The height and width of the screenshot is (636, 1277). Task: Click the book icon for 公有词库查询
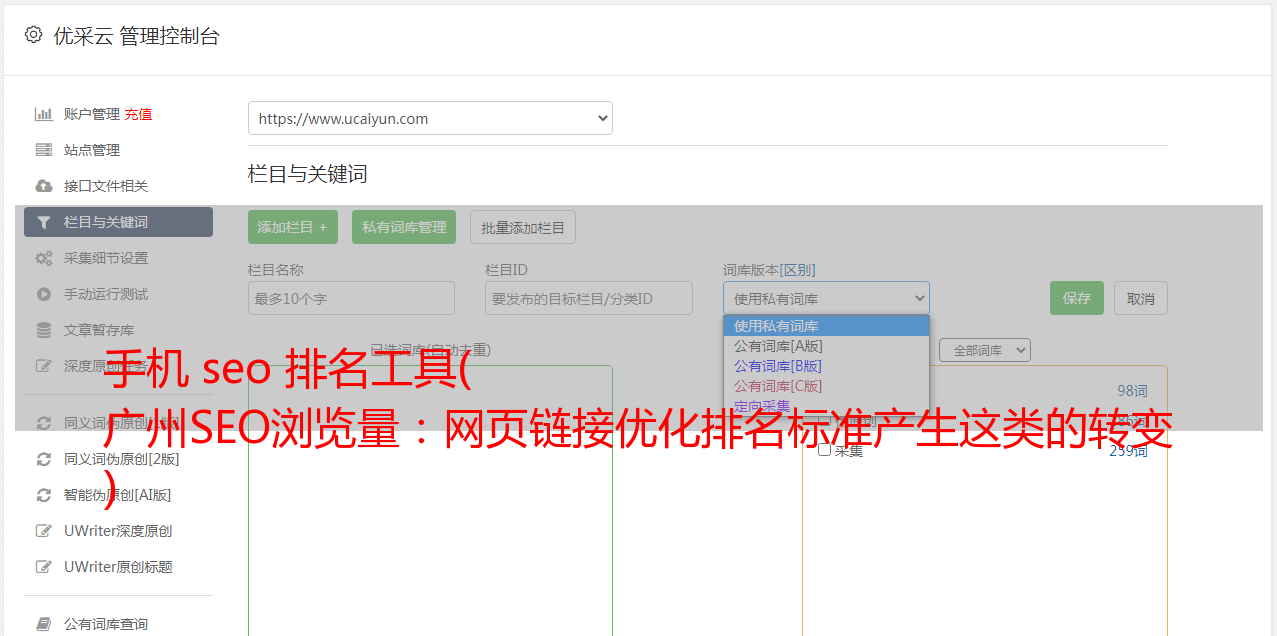pyautogui.click(x=43, y=624)
